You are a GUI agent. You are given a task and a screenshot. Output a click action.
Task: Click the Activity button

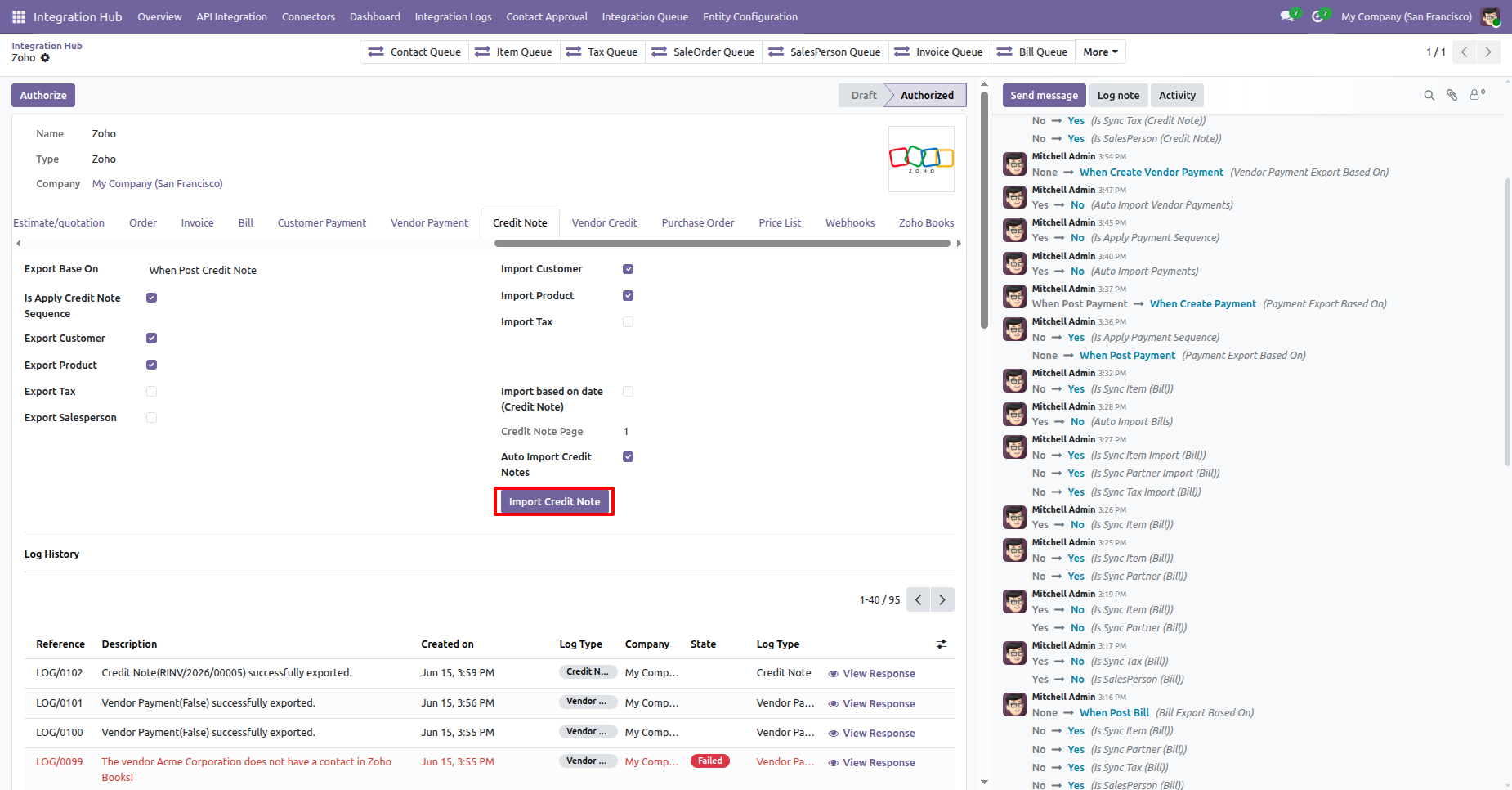click(x=1177, y=95)
